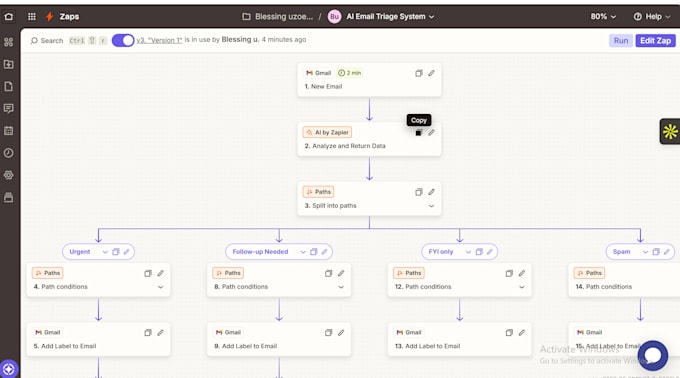Open the v3 "Version 1" link

159,40
